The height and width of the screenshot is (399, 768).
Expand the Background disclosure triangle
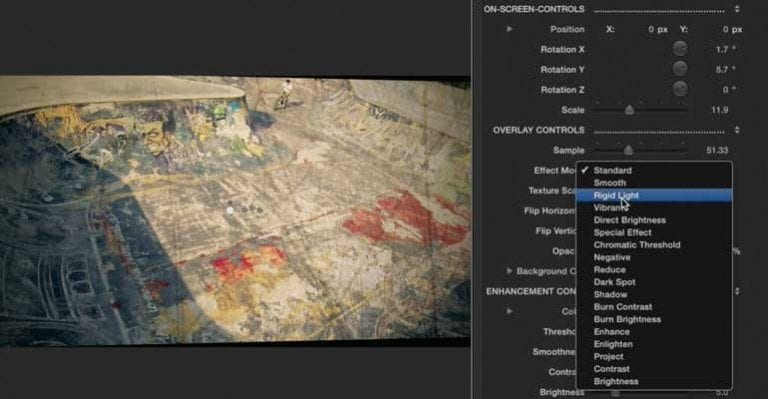tap(509, 271)
